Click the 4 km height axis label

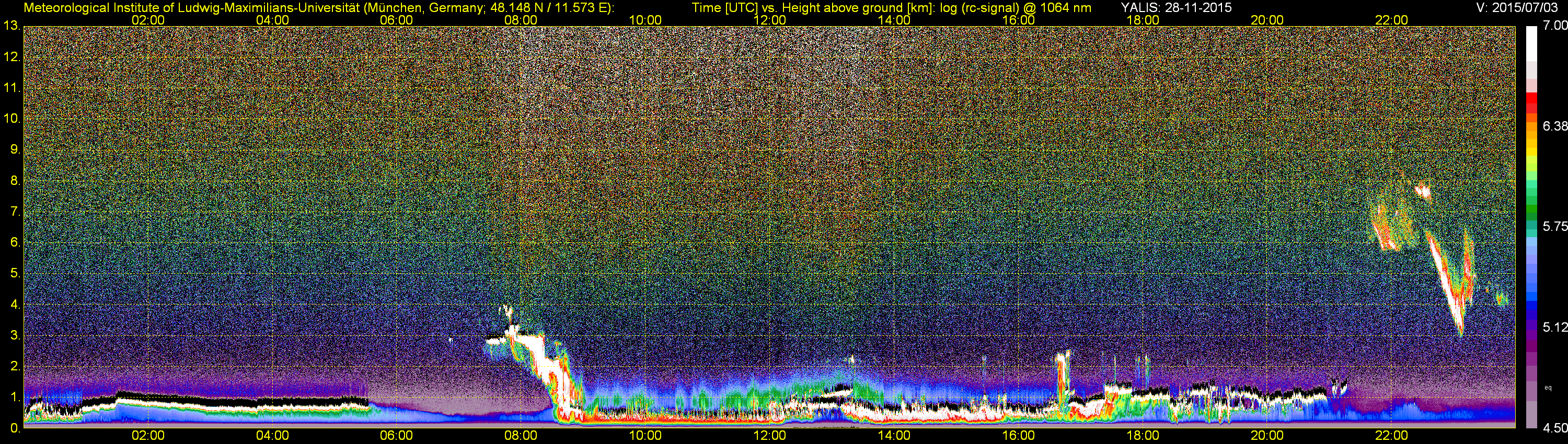(15, 304)
